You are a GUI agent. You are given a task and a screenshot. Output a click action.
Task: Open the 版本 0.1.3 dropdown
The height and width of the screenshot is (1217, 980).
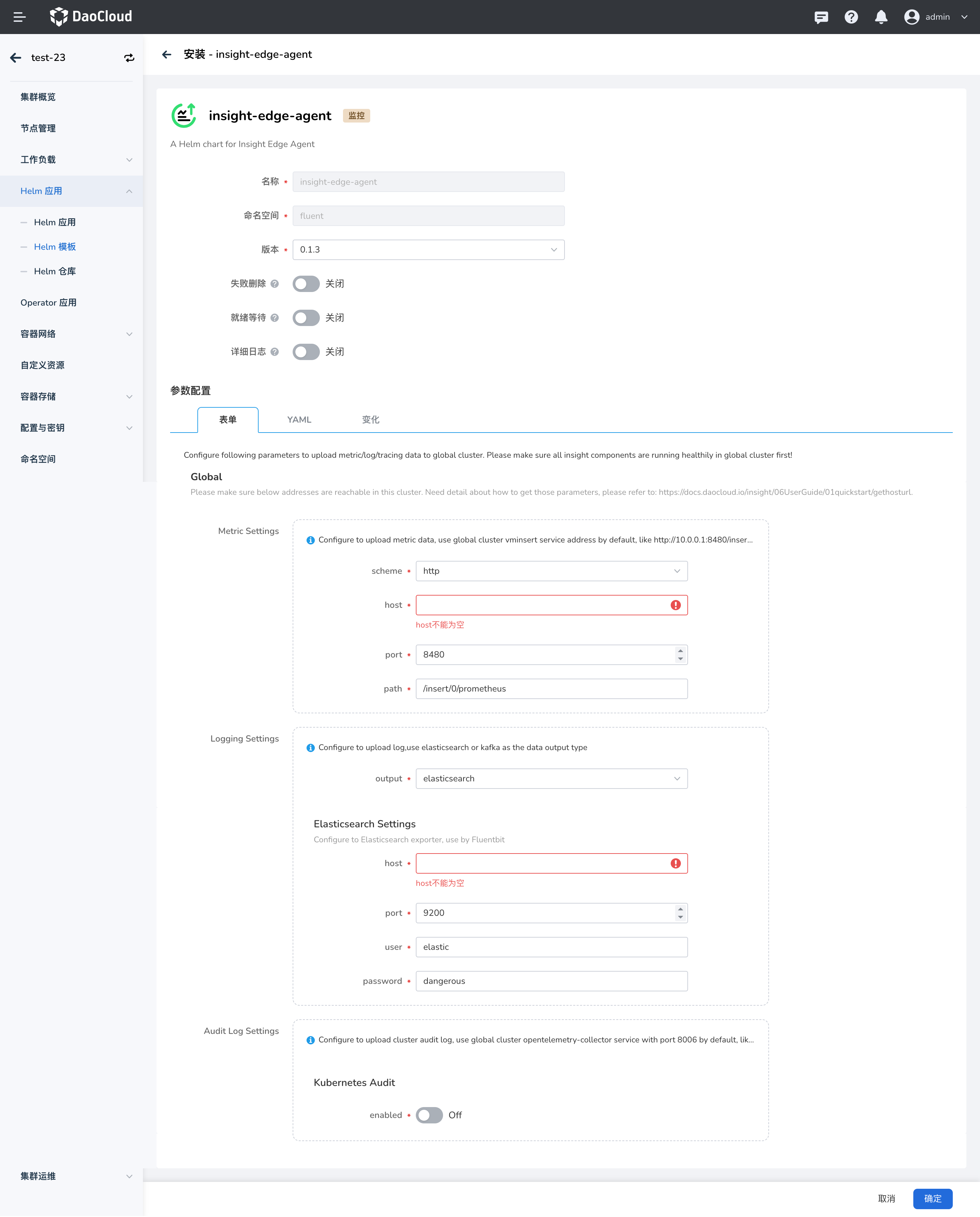pos(428,249)
